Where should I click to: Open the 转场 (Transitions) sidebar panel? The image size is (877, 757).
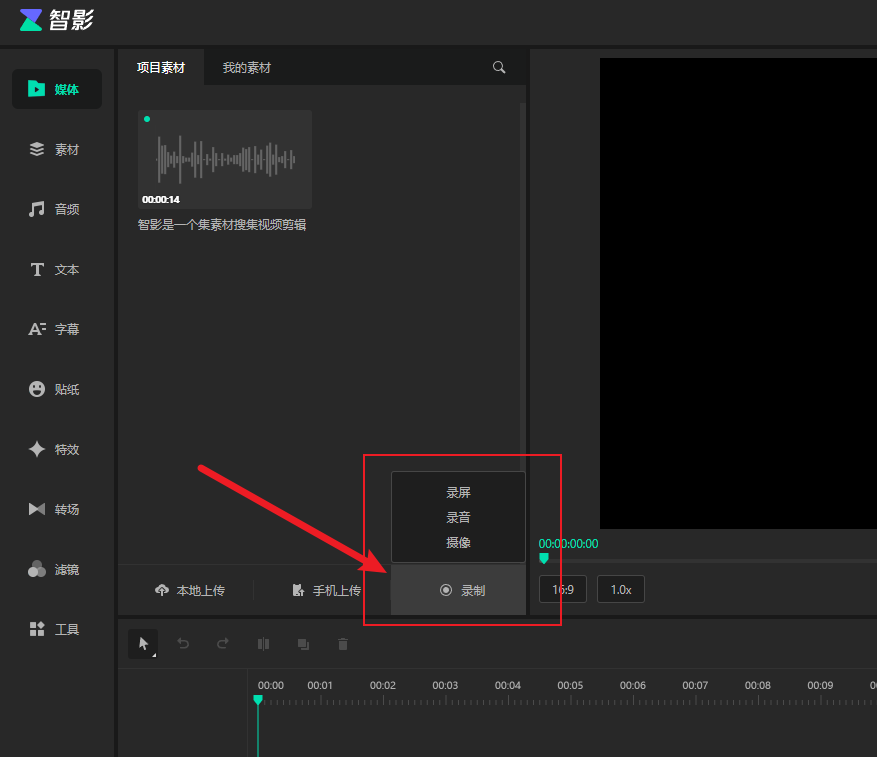pyautogui.click(x=57, y=509)
